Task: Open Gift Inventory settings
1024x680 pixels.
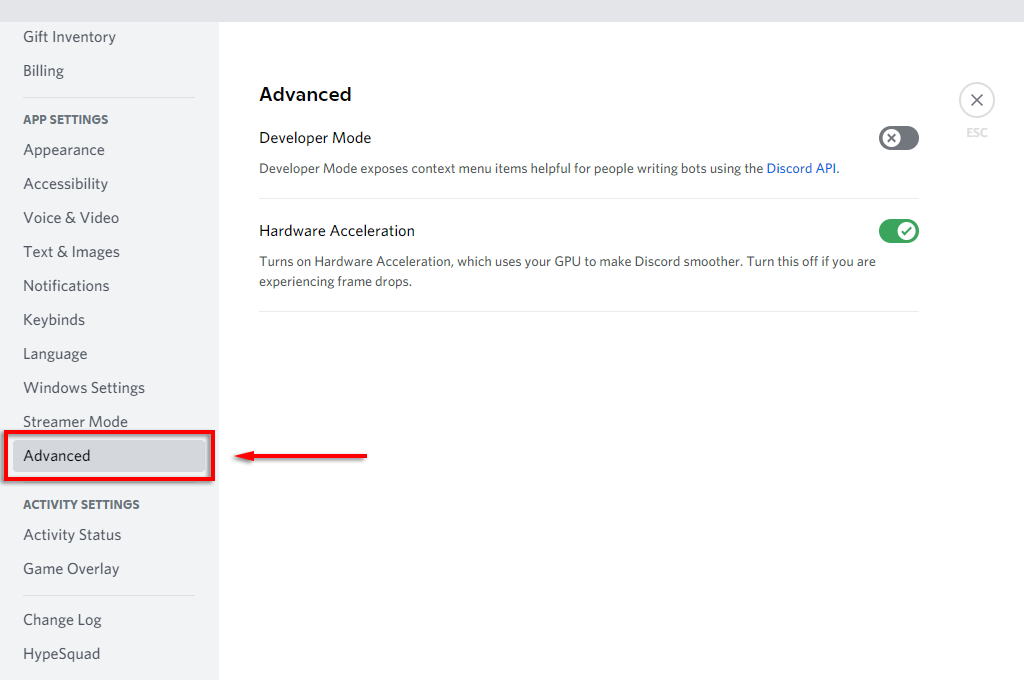Action: (70, 37)
